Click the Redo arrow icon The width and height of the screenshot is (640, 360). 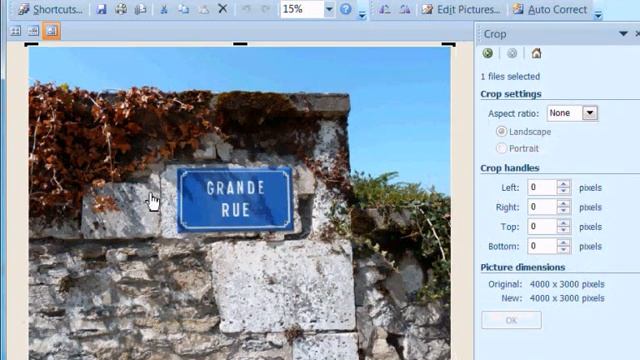(x=266, y=9)
